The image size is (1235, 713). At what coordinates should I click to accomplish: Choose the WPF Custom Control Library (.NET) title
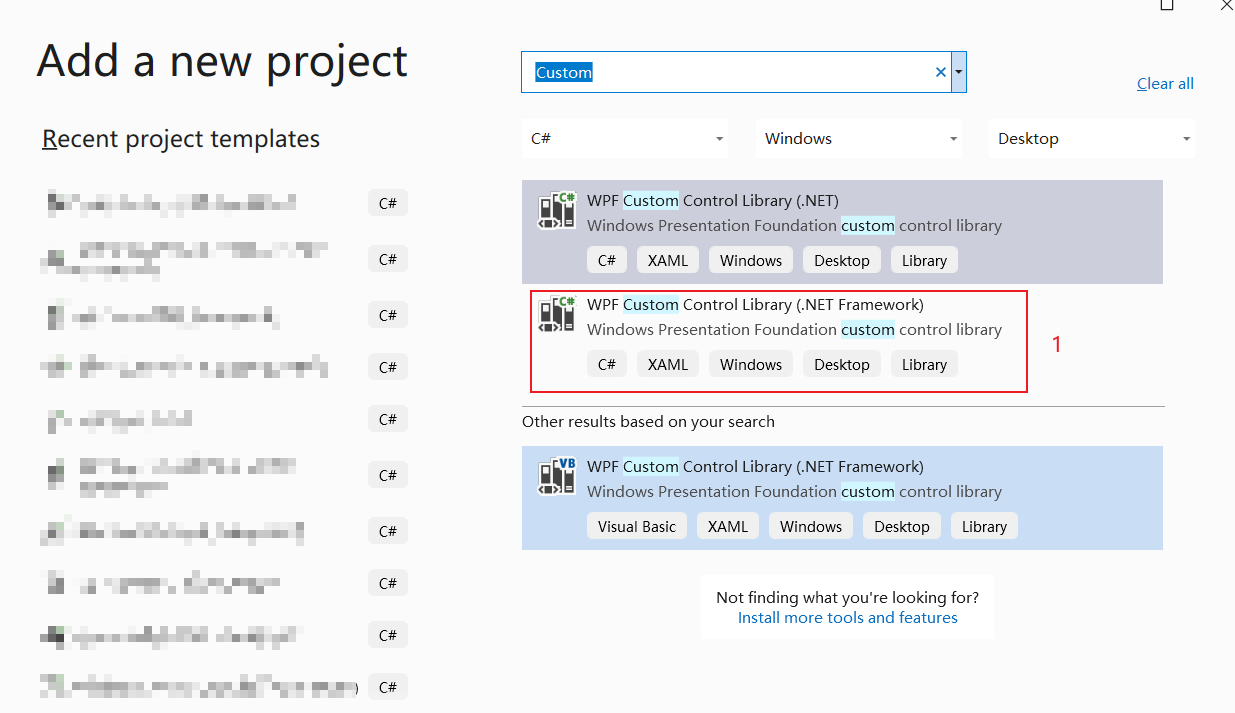(x=713, y=200)
